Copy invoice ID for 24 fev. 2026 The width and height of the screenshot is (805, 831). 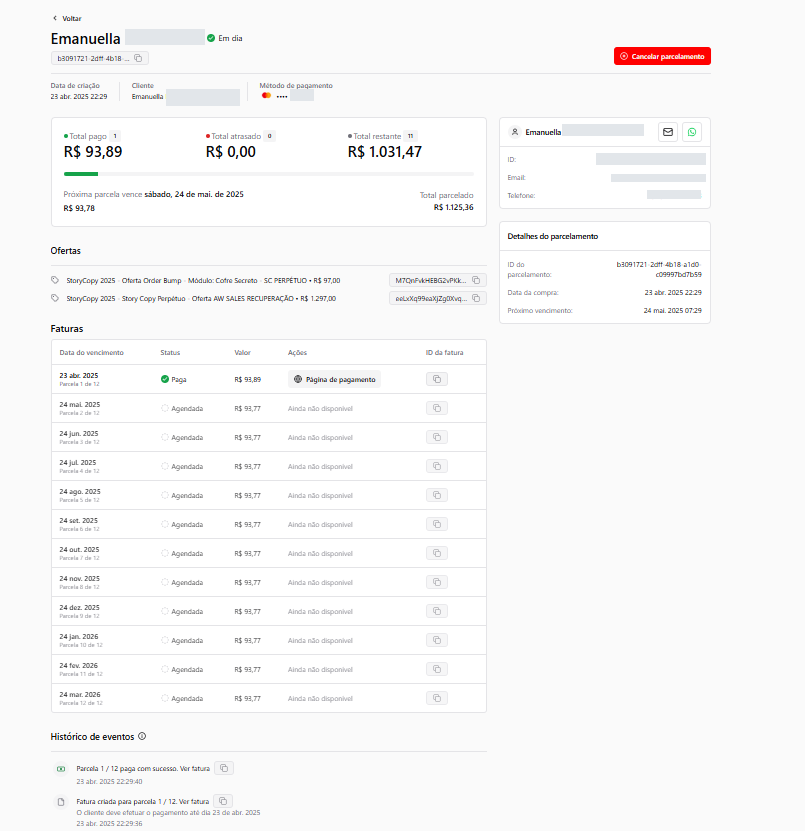coord(437,669)
